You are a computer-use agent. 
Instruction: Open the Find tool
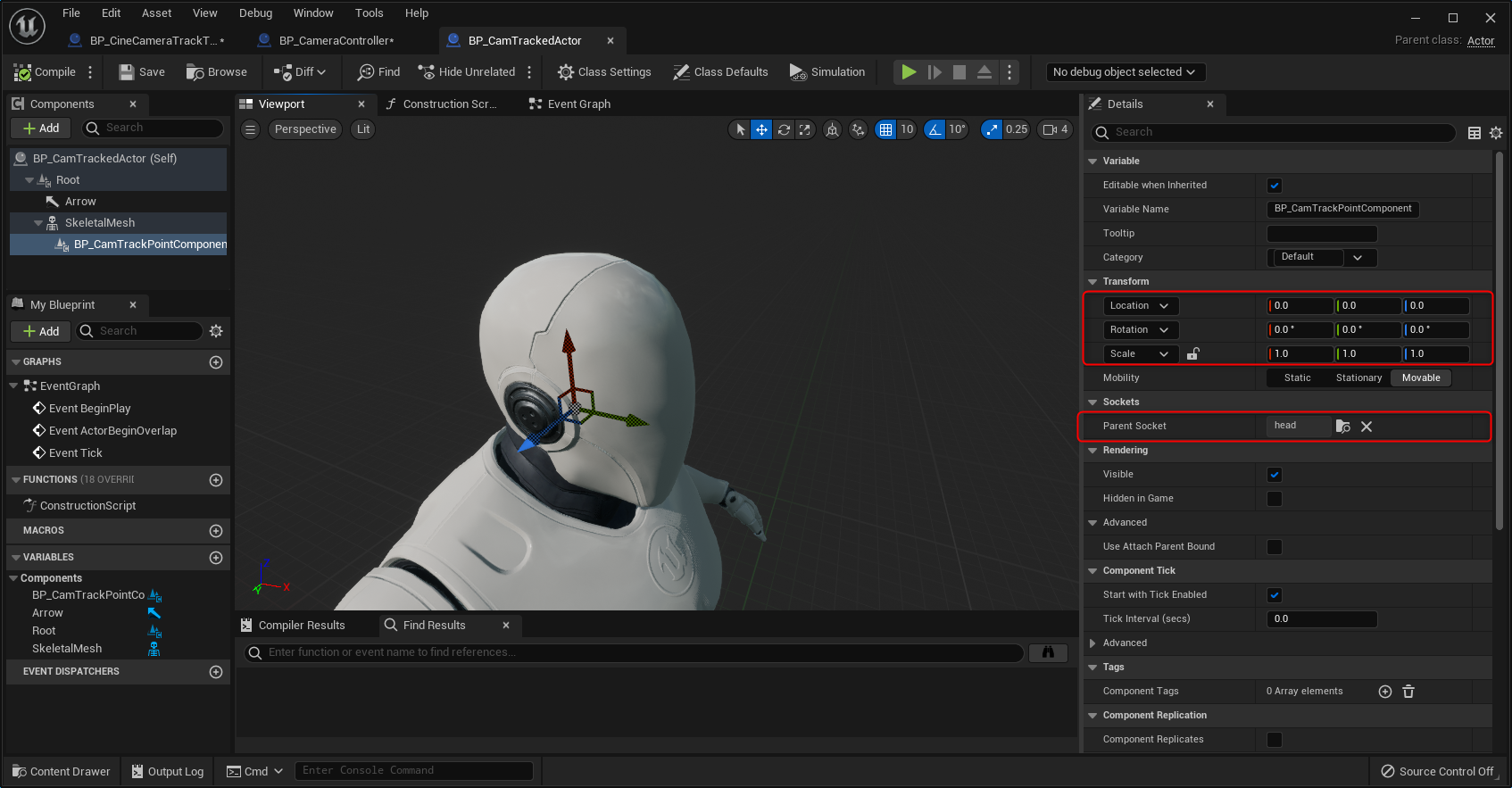pos(378,72)
